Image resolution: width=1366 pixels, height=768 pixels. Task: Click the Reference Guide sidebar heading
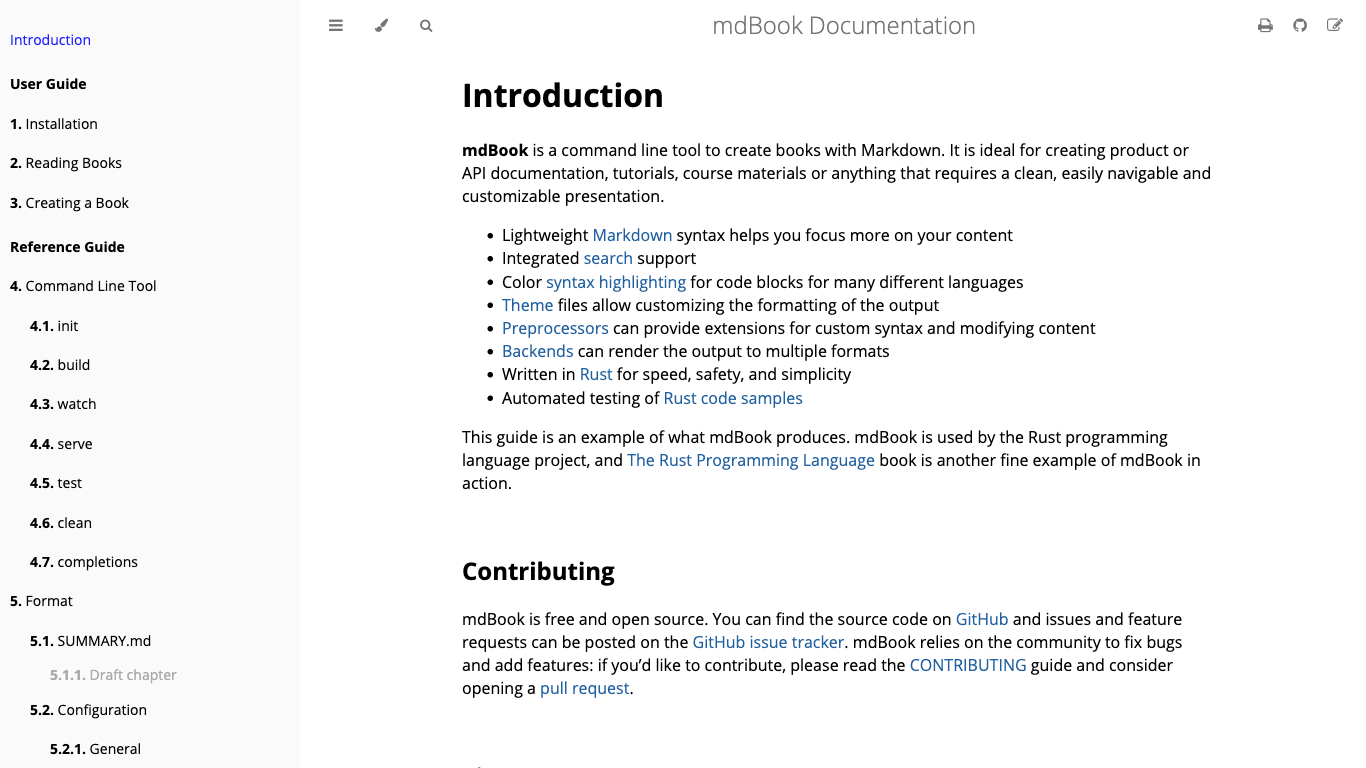click(x=67, y=247)
